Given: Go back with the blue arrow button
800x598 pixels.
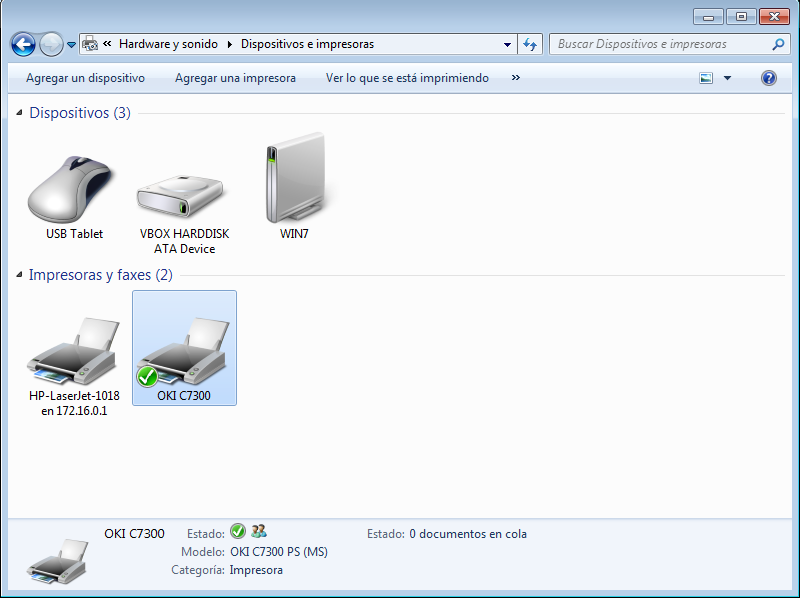Looking at the screenshot, I should point(23,44).
